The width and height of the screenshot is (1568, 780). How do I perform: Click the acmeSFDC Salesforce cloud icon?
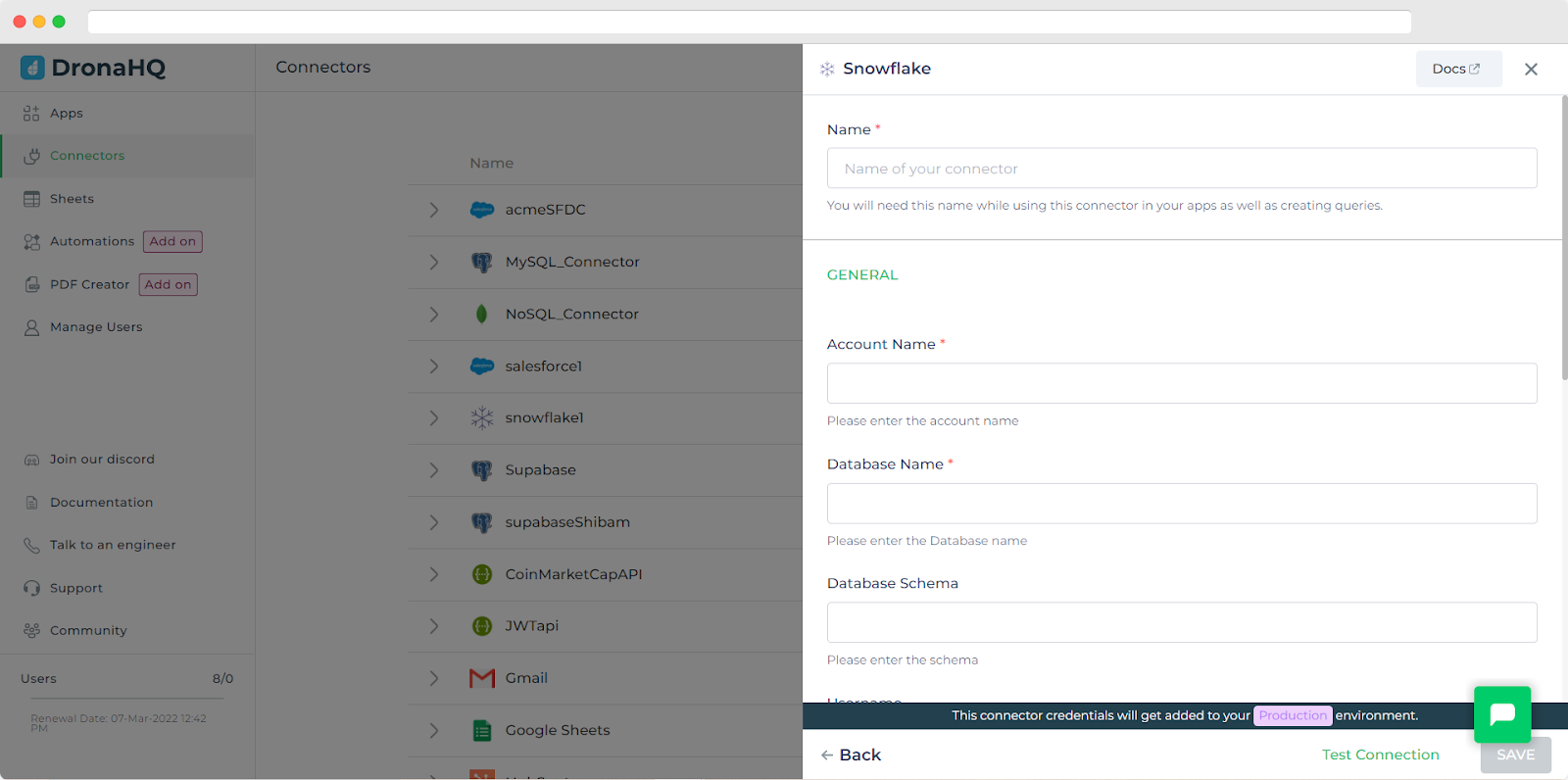[x=482, y=210]
